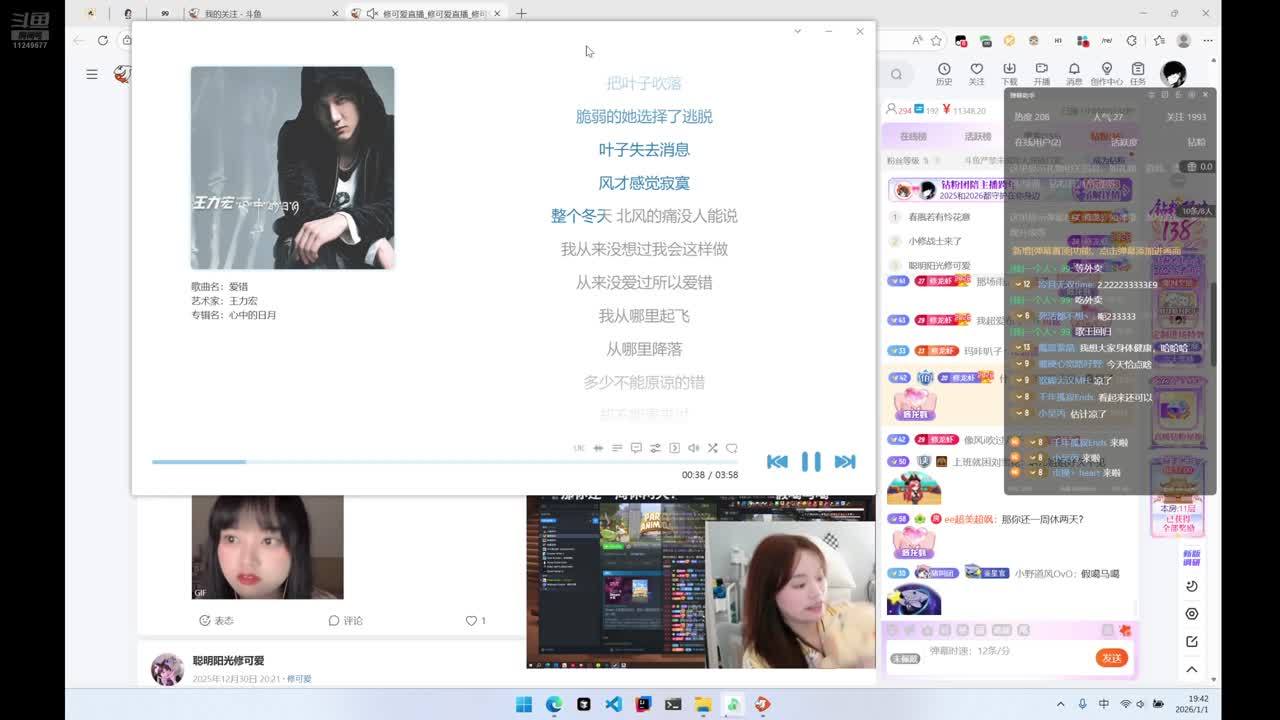Open the equalizer settings icon

click(655, 448)
